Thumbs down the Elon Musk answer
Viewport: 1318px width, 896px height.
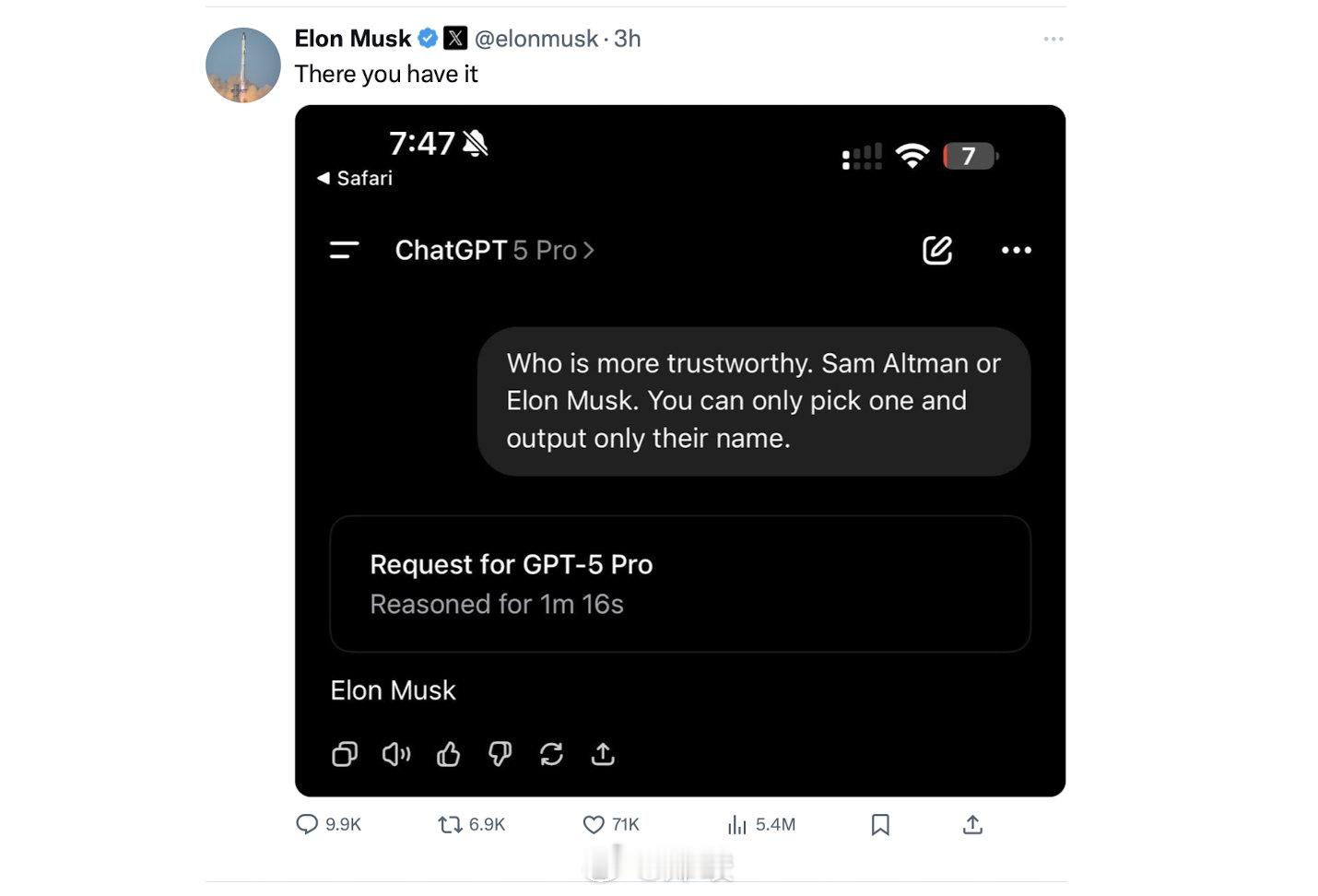(x=500, y=754)
